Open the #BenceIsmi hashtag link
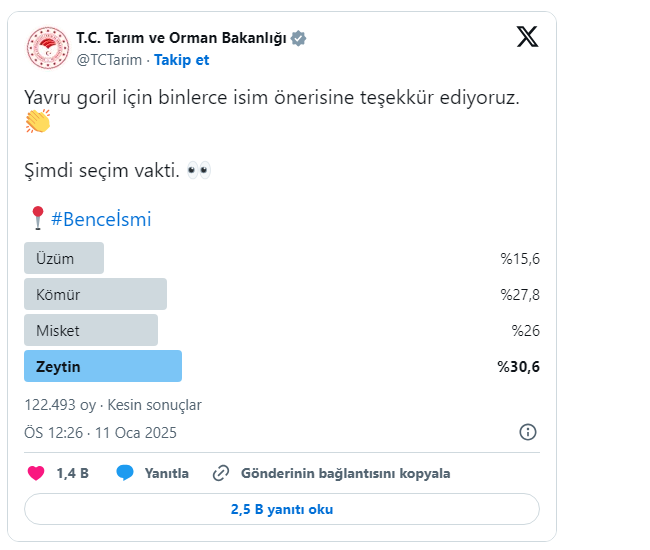Viewport: 650px width, 550px height. (101, 219)
